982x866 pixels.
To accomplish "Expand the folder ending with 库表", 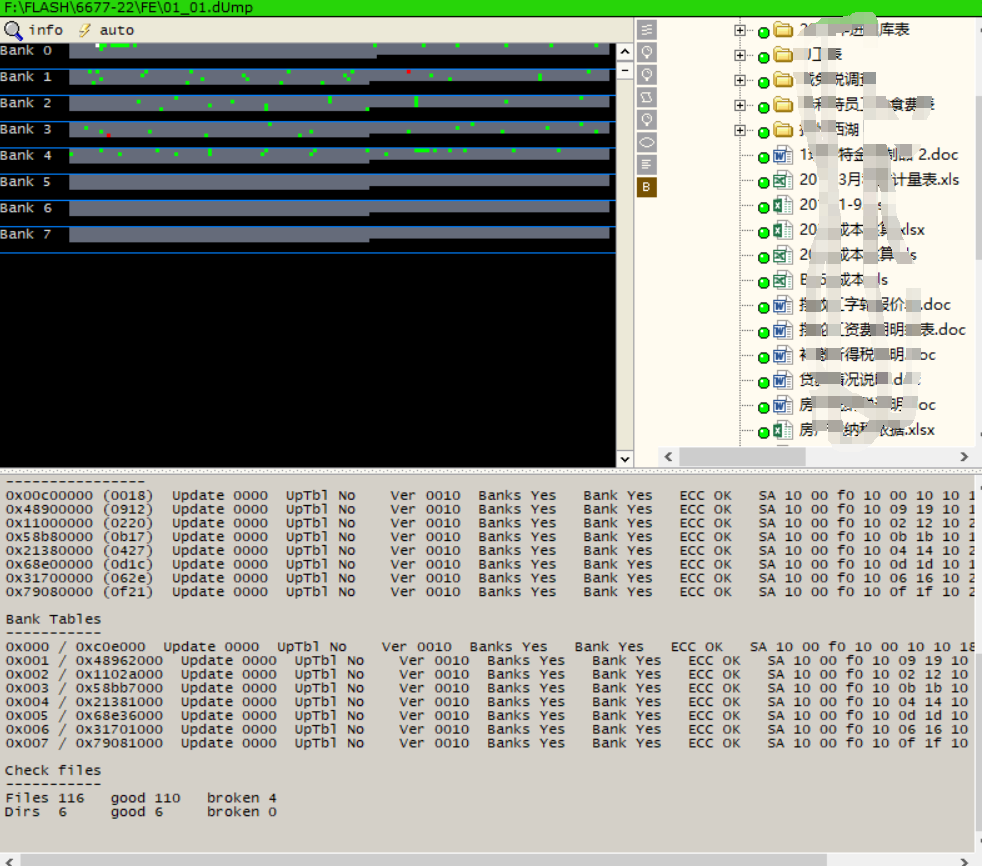I will pos(740,30).
